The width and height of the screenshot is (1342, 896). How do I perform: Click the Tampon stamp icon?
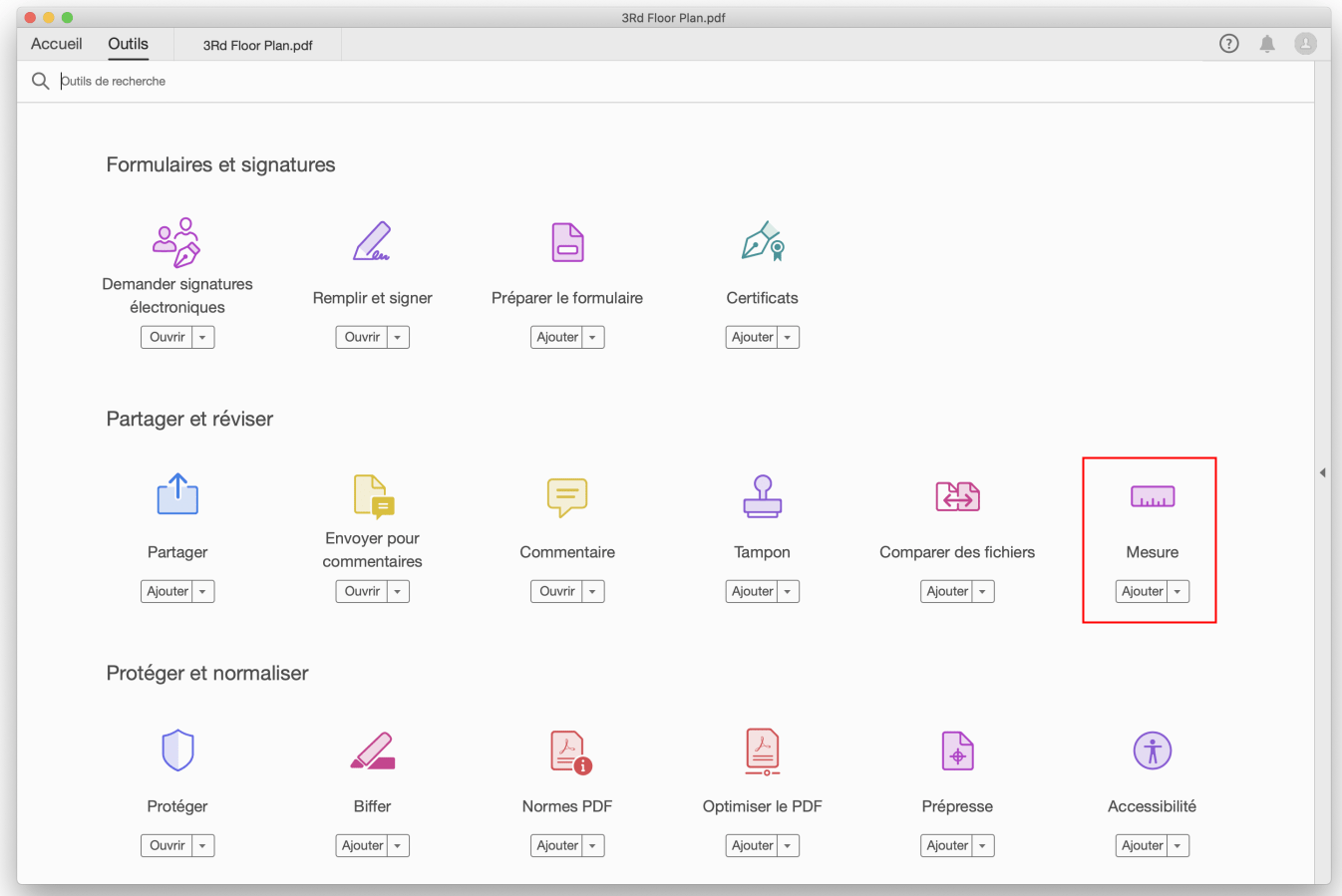[763, 496]
